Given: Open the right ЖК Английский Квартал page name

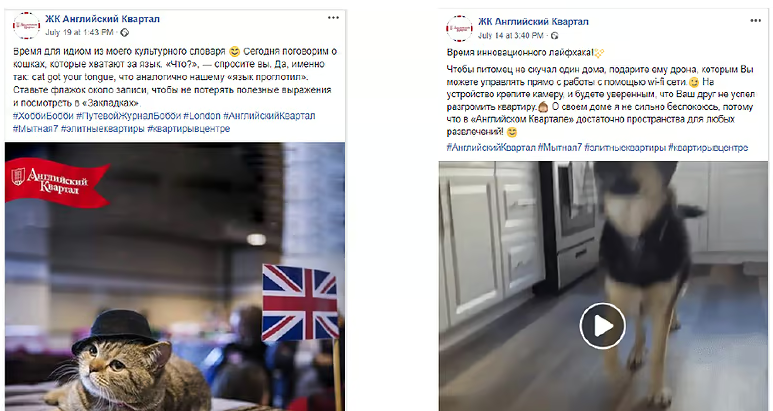Looking at the screenshot, I should [533, 22].
